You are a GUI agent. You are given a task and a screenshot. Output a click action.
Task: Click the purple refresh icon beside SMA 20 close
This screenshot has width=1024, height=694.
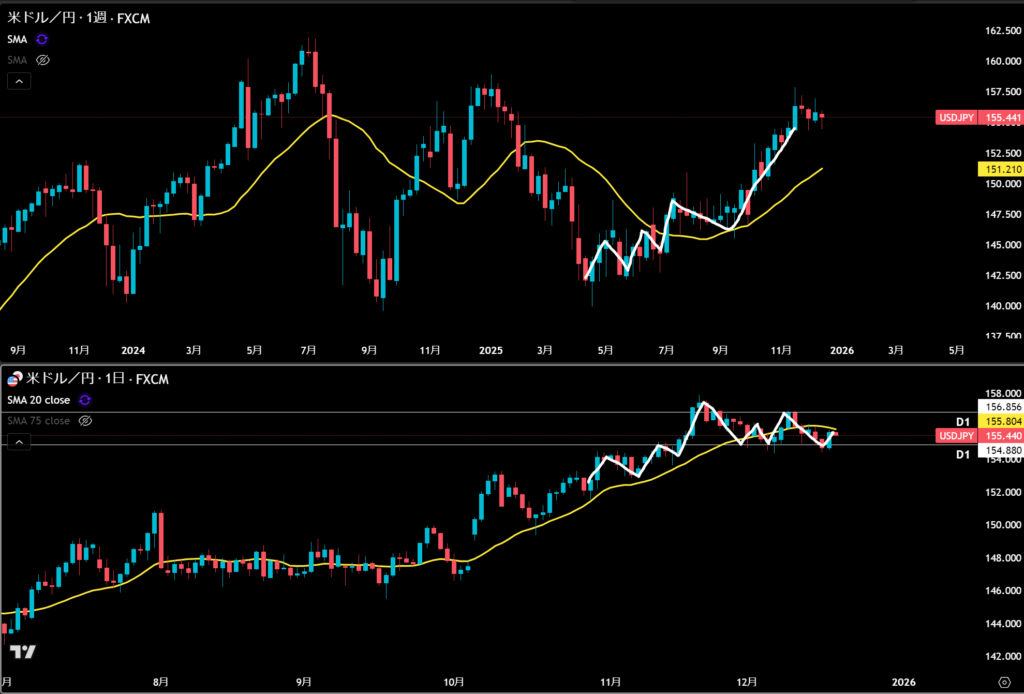[85, 400]
